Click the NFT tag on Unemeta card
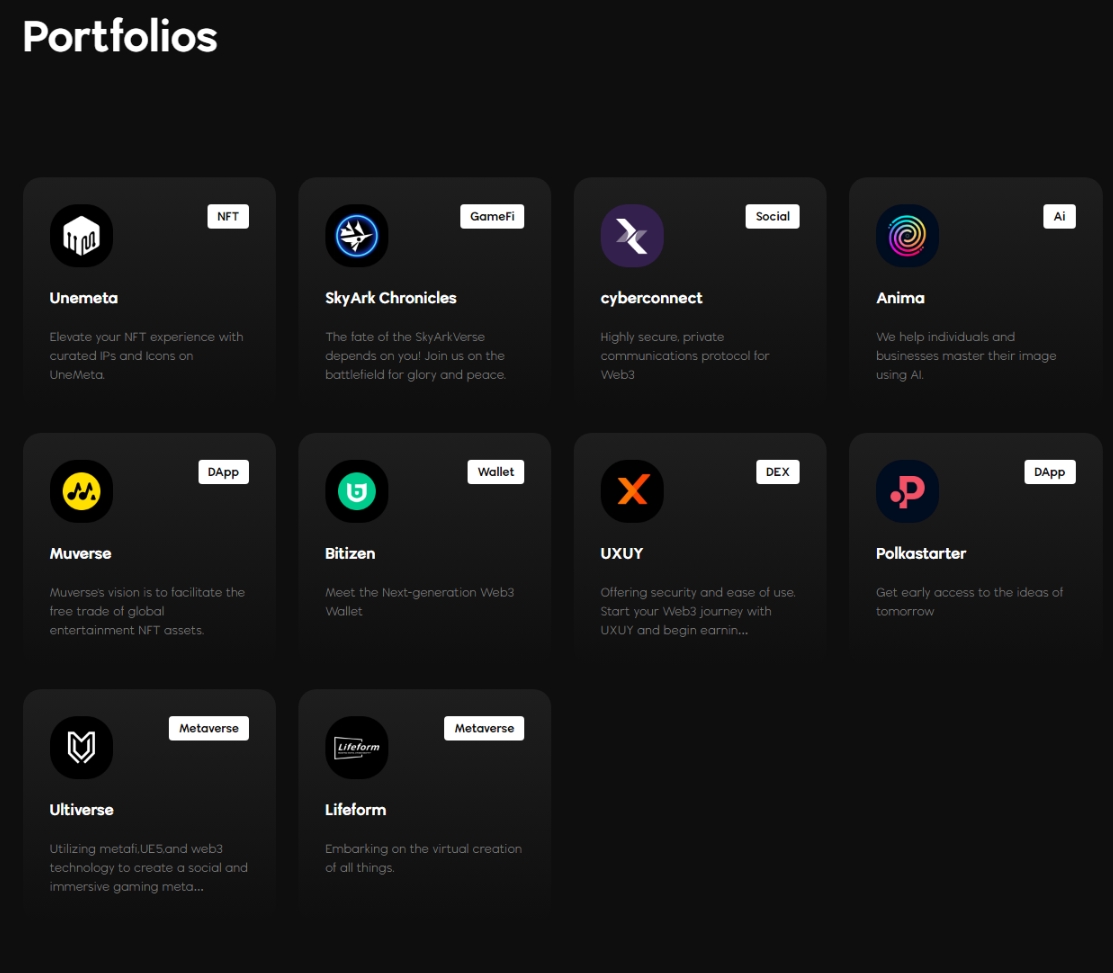This screenshot has height=973, width=1113. click(x=228, y=216)
